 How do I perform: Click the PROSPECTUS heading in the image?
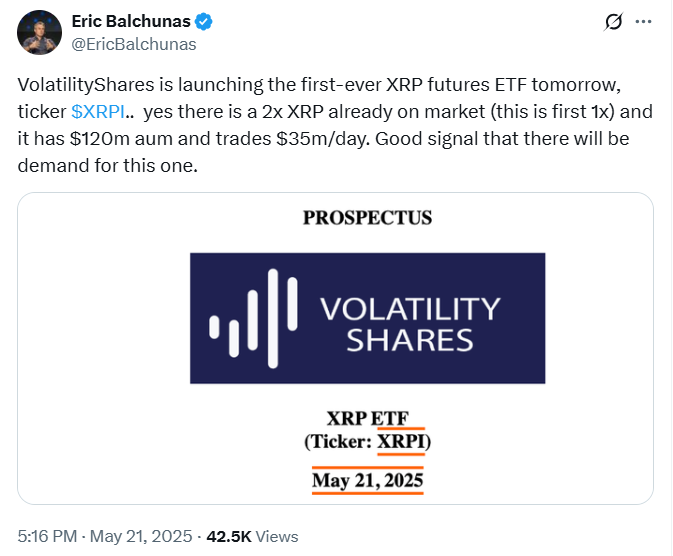[x=367, y=218]
